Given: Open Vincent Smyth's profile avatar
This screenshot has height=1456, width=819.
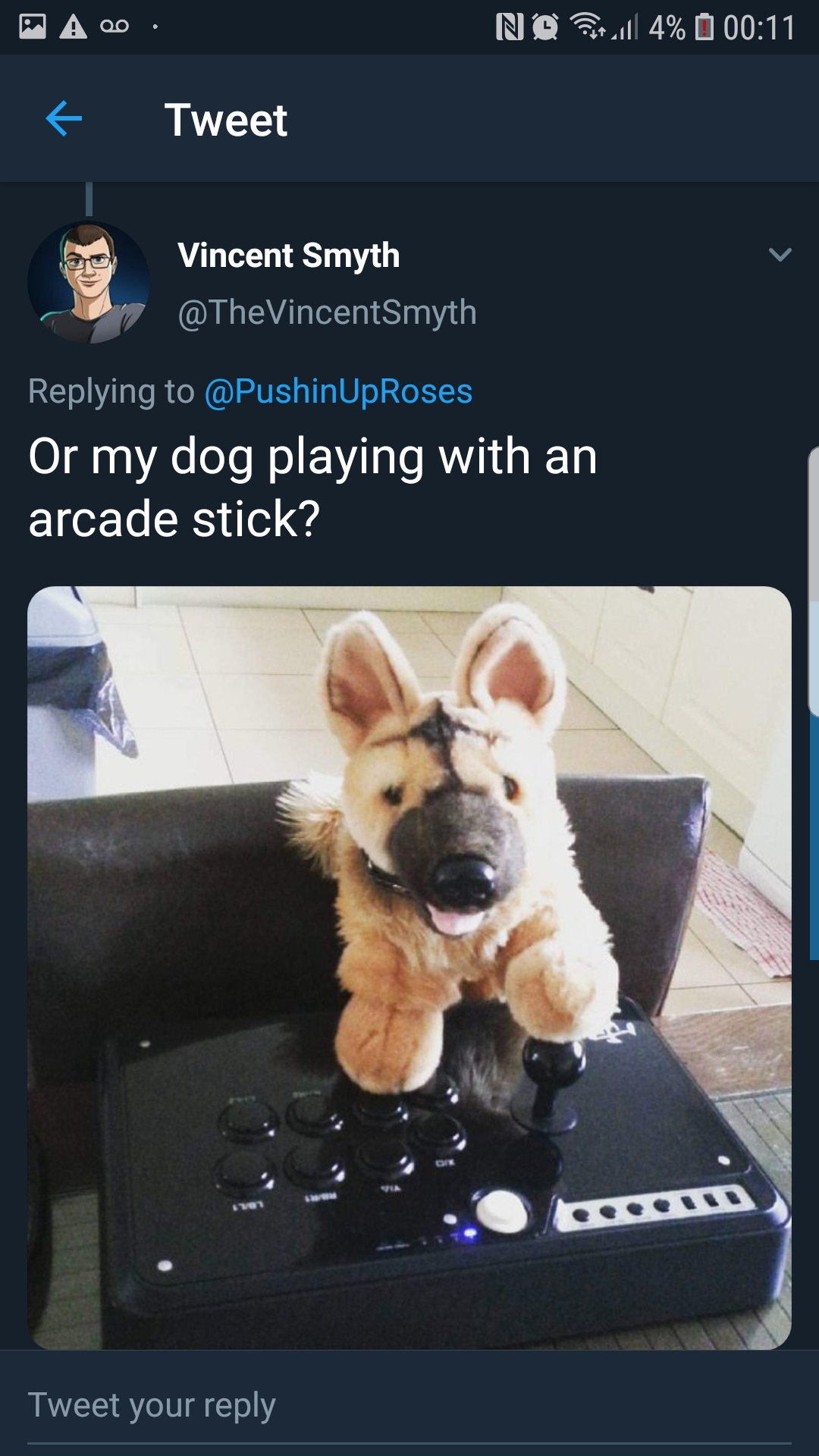Looking at the screenshot, I should click(89, 282).
